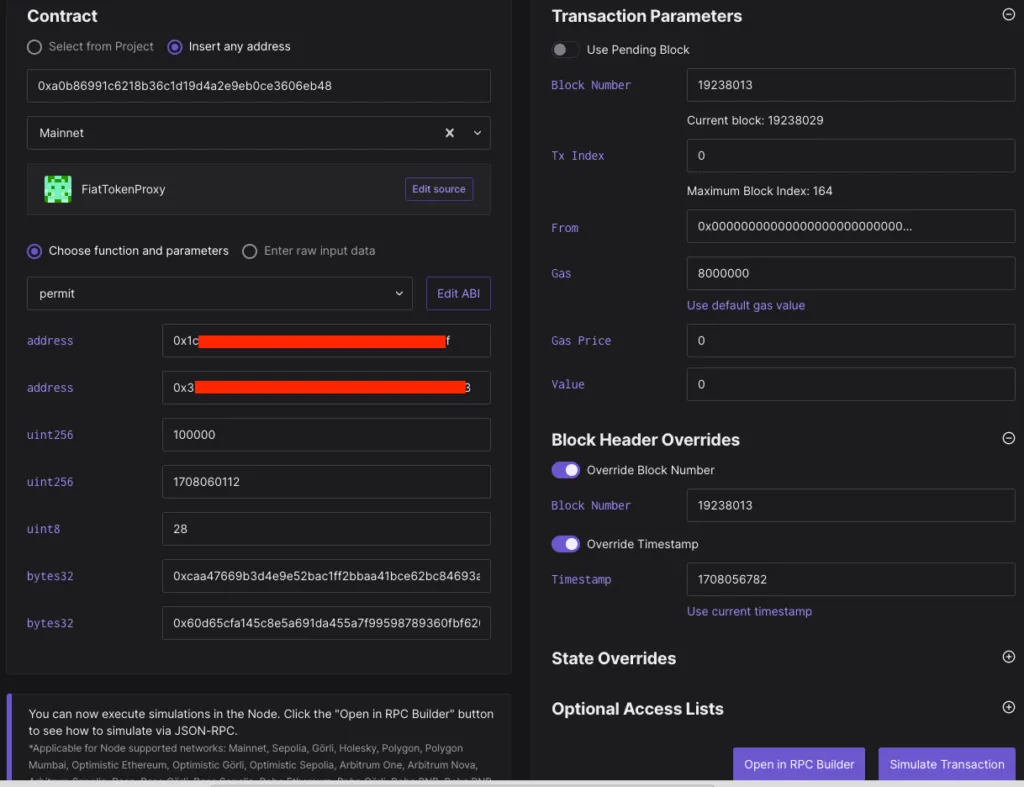Image resolution: width=1024 pixels, height=787 pixels.
Task: Click the first address field starting 0x1c
Action: (x=326, y=341)
